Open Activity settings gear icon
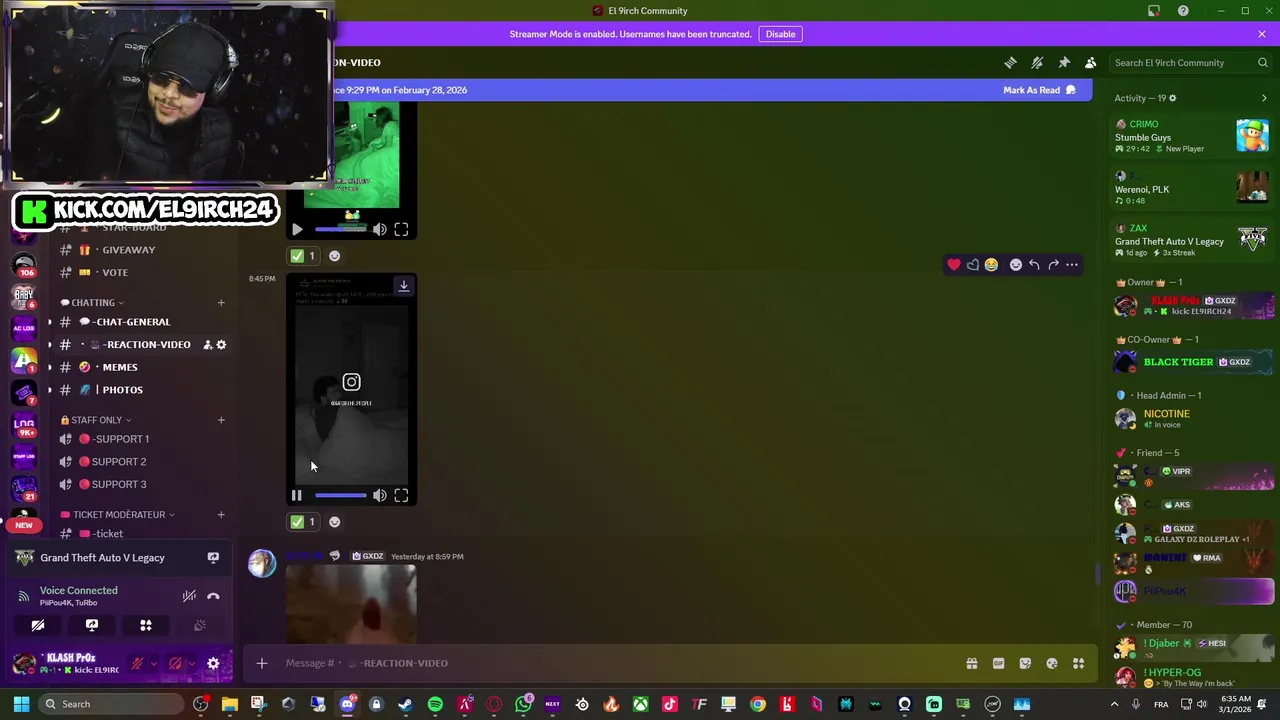1280x720 pixels. tap(1172, 98)
